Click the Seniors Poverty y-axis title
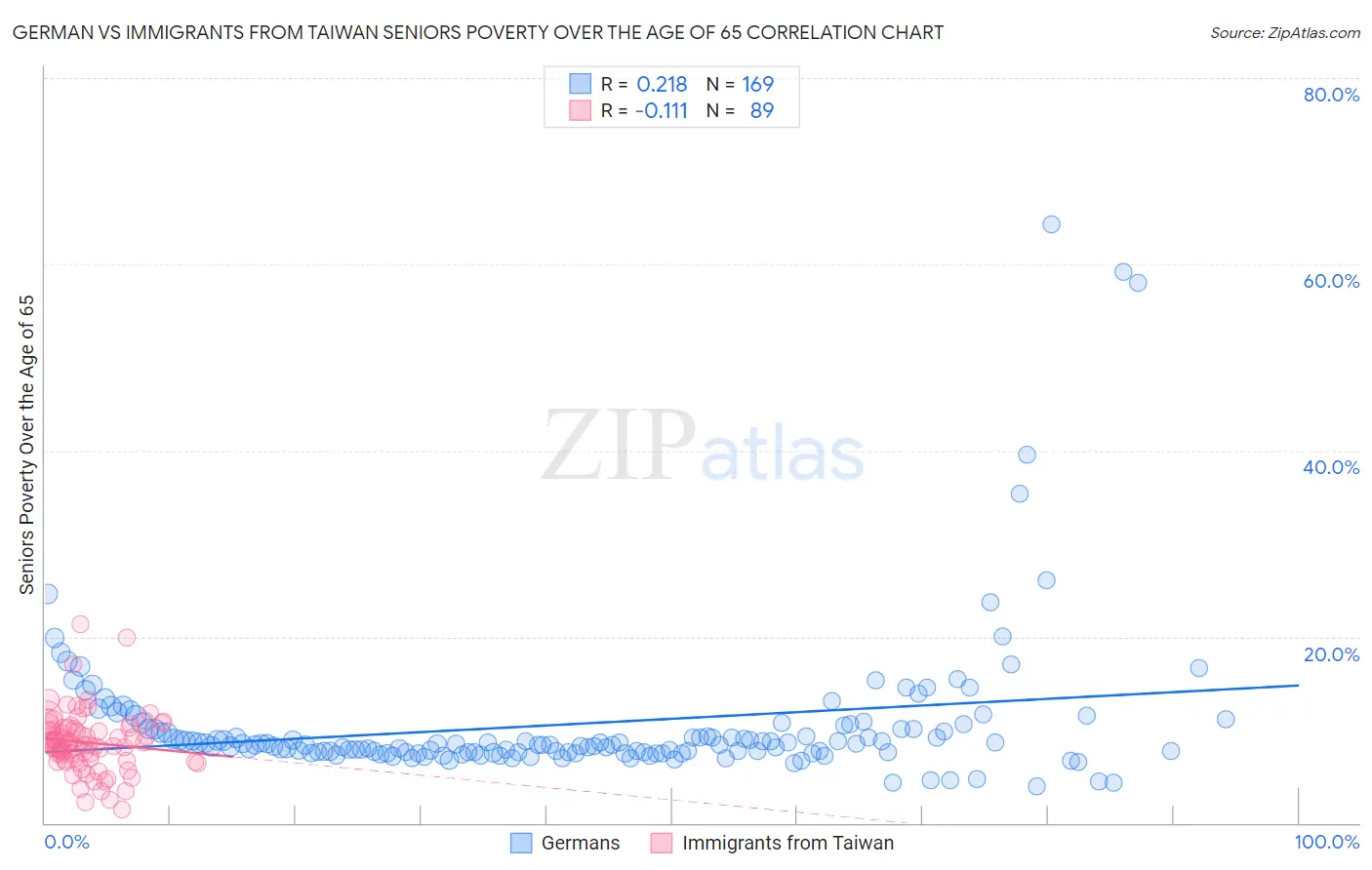The height and width of the screenshot is (870, 1372). tap(26, 445)
